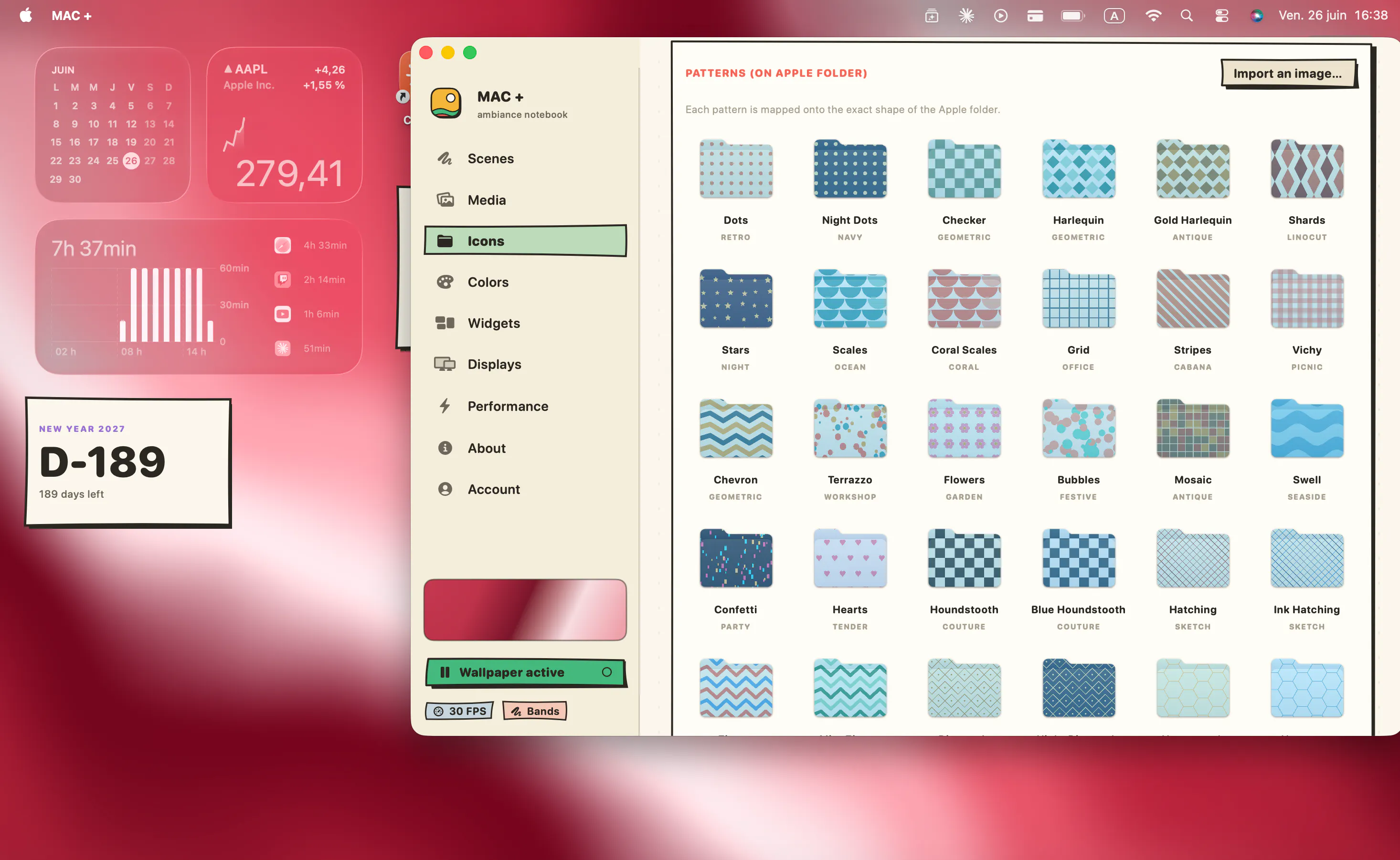The image size is (1400, 860).
Task: Click the play-circle icon in menu bar
Action: click(1000, 15)
